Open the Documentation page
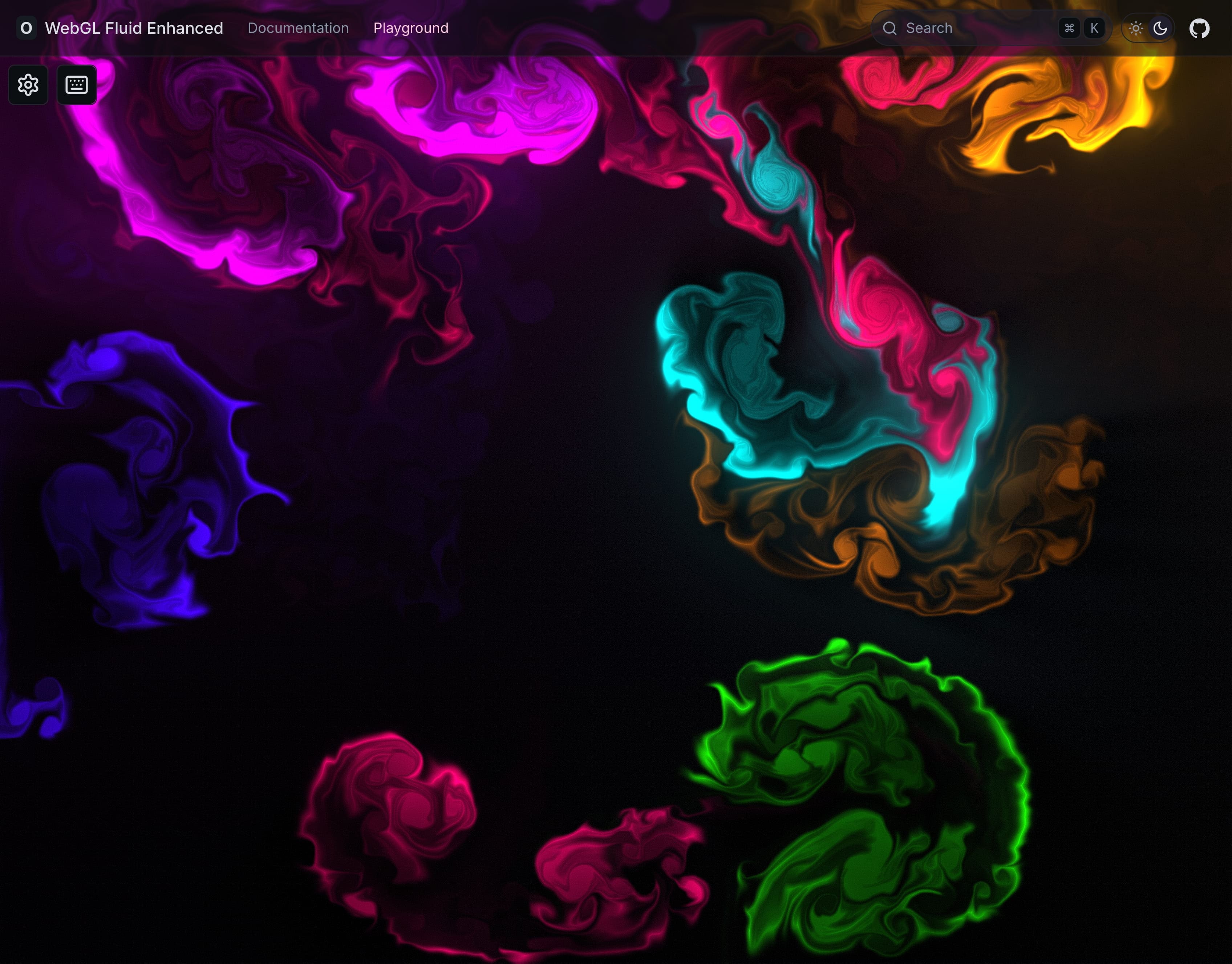The width and height of the screenshot is (1232, 964). (298, 28)
